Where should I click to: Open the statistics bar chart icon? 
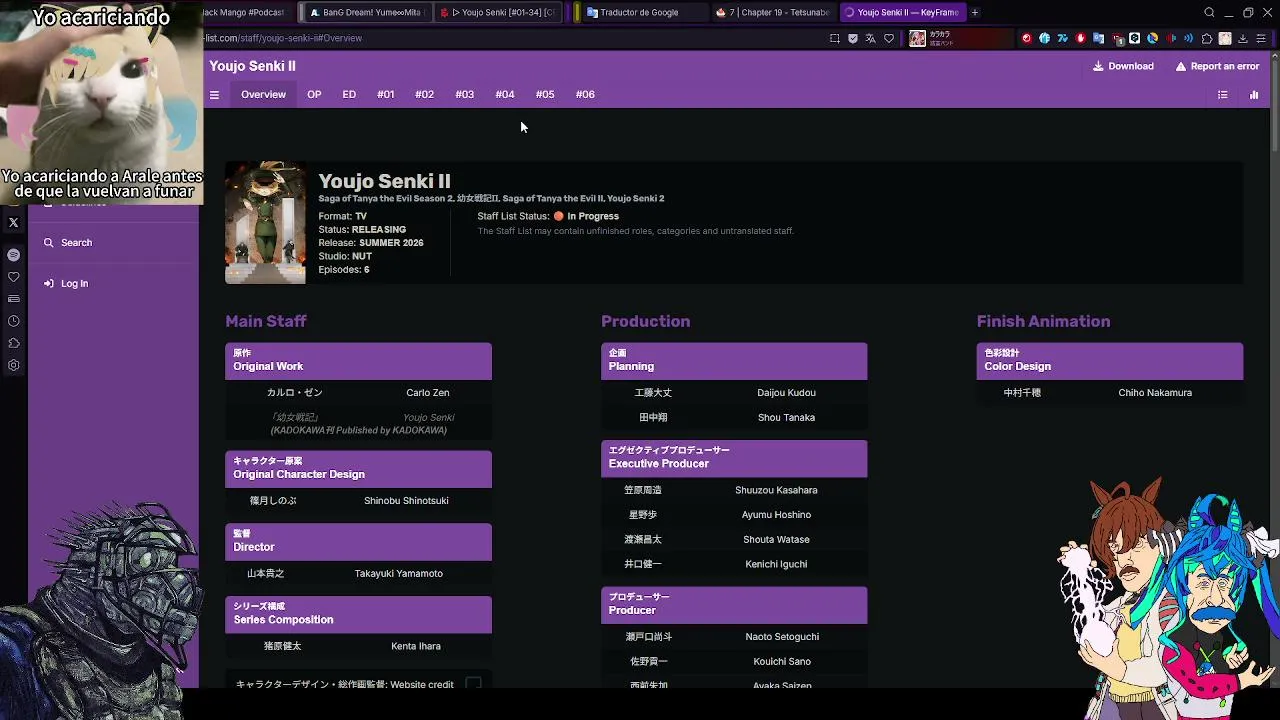[x=1254, y=95]
